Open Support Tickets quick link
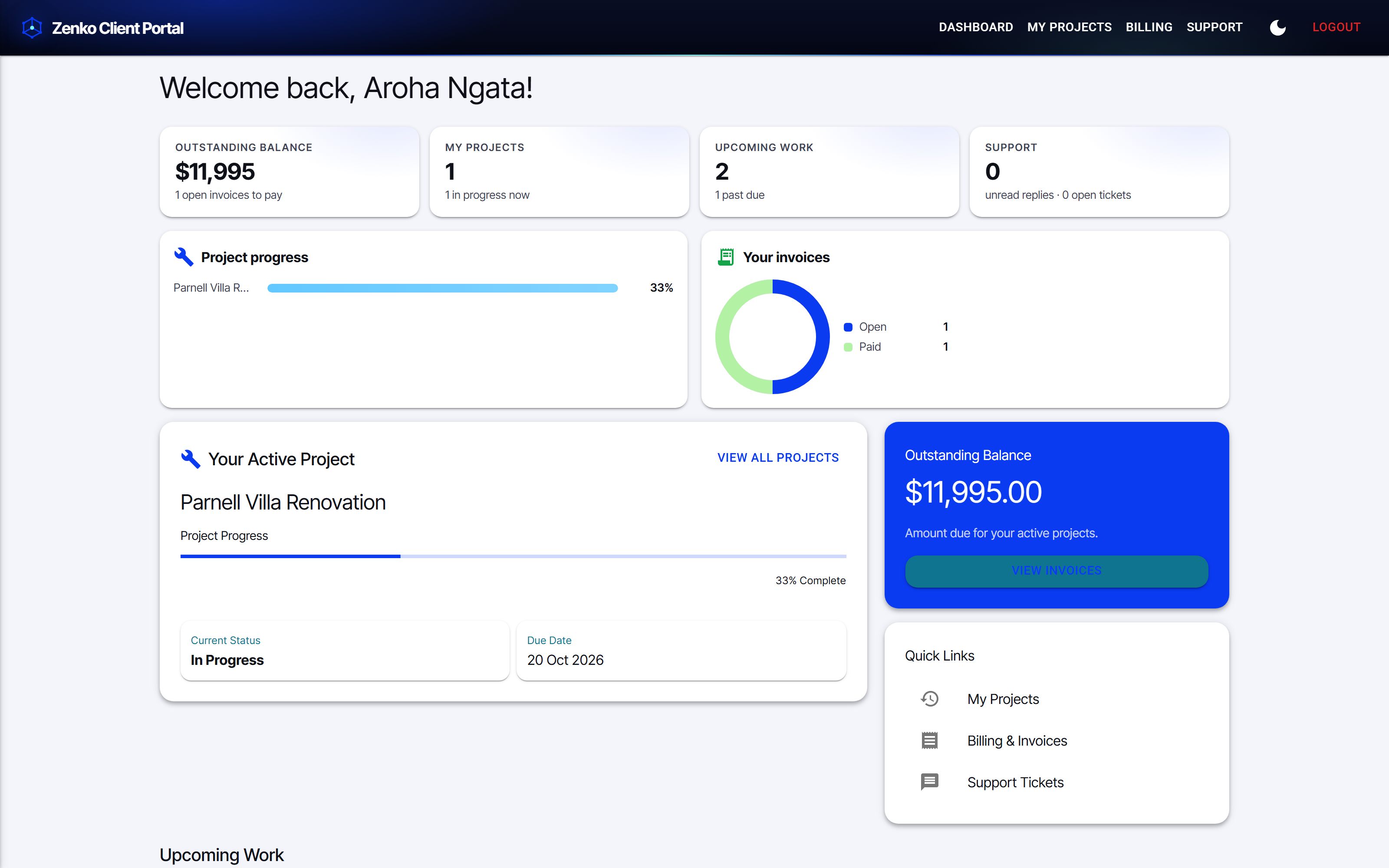1389x868 pixels. [1056, 782]
